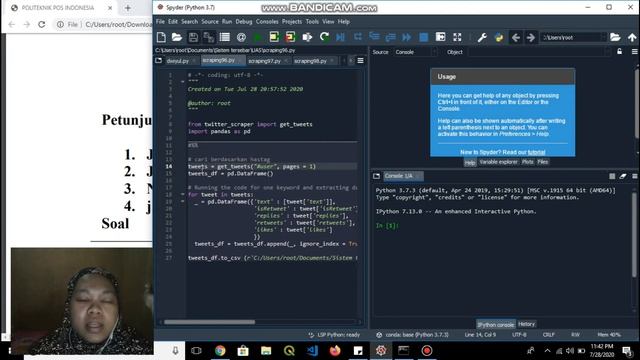Viewport: 640px width, 360px height.
Task: Switch to dwiyul.py editor tab
Action: point(178,61)
